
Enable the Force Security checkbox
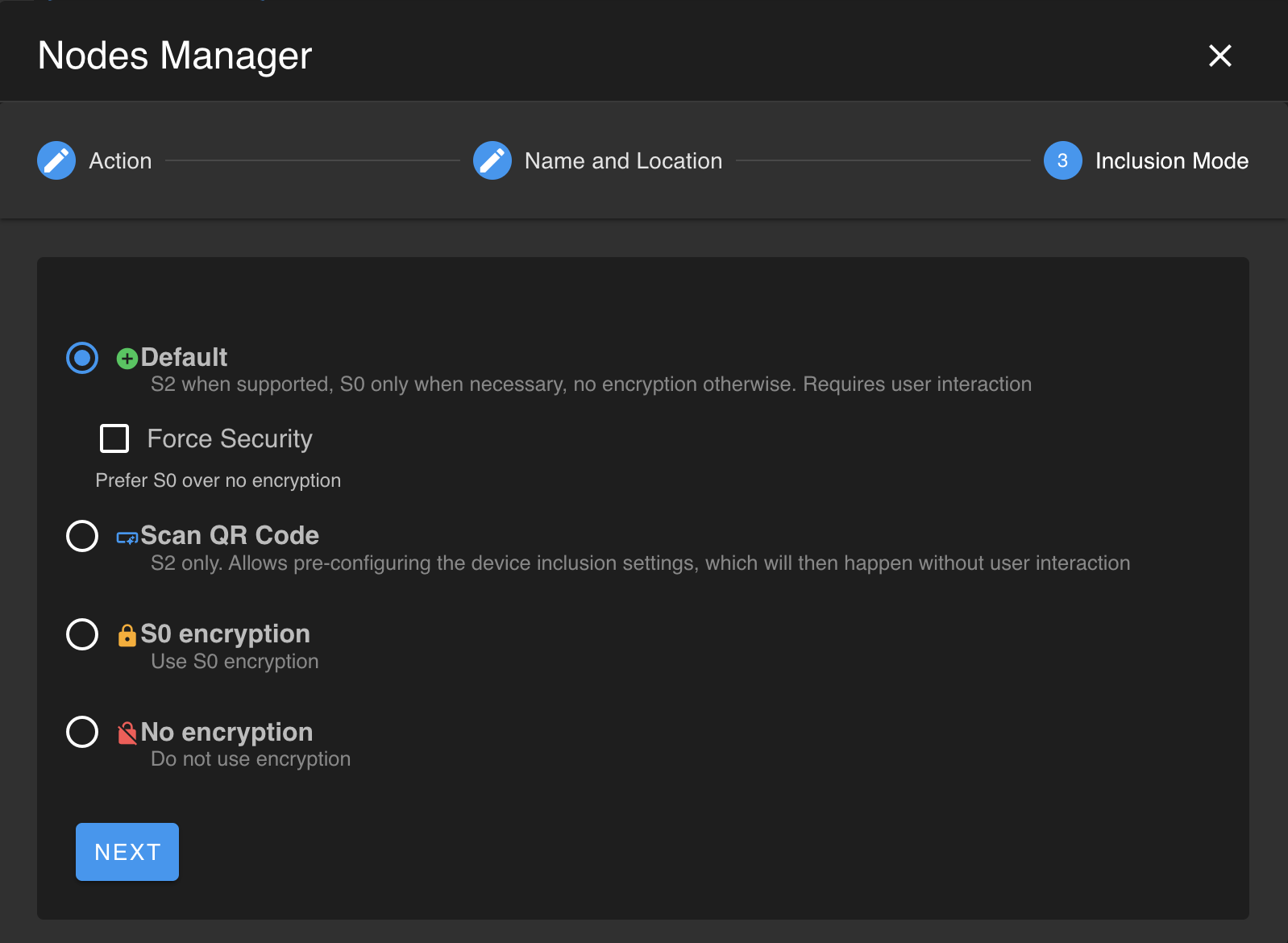pyautogui.click(x=114, y=438)
